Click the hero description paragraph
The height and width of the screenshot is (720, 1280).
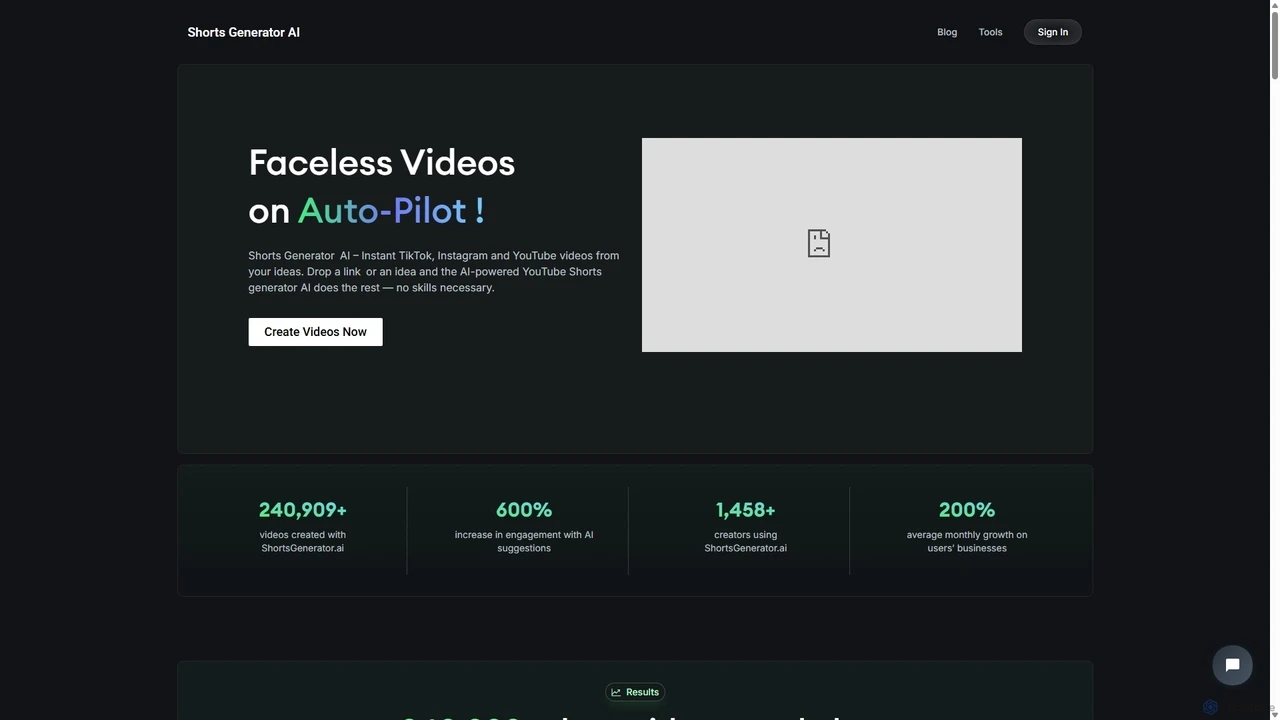434,272
